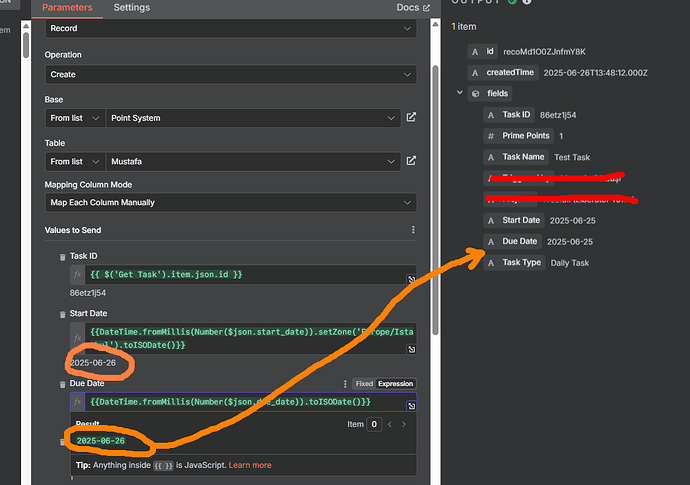Screen dimensions: 690x485
Task: Open the Learn more link
Action: (250, 465)
